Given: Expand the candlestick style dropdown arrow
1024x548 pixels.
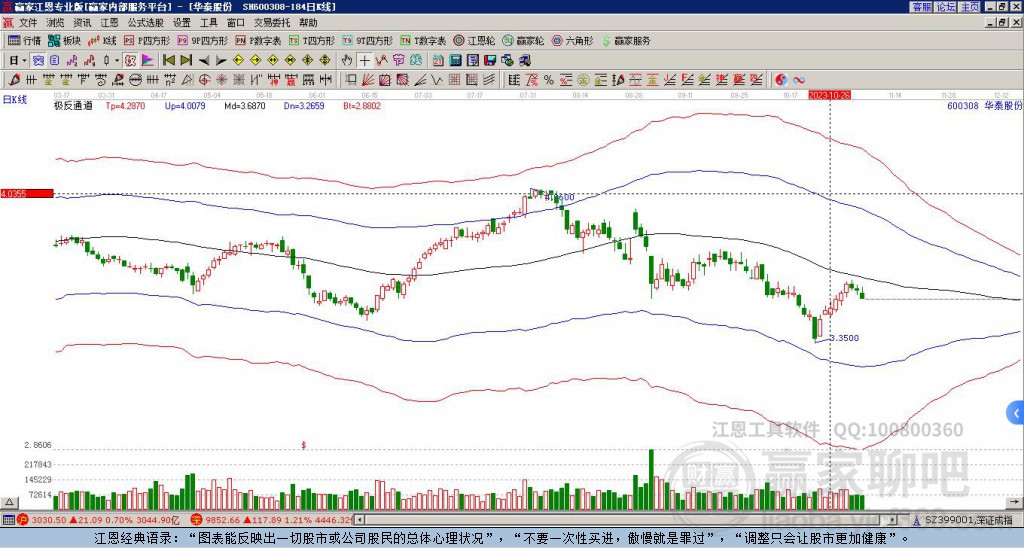Looking at the screenshot, I should pos(117,61).
